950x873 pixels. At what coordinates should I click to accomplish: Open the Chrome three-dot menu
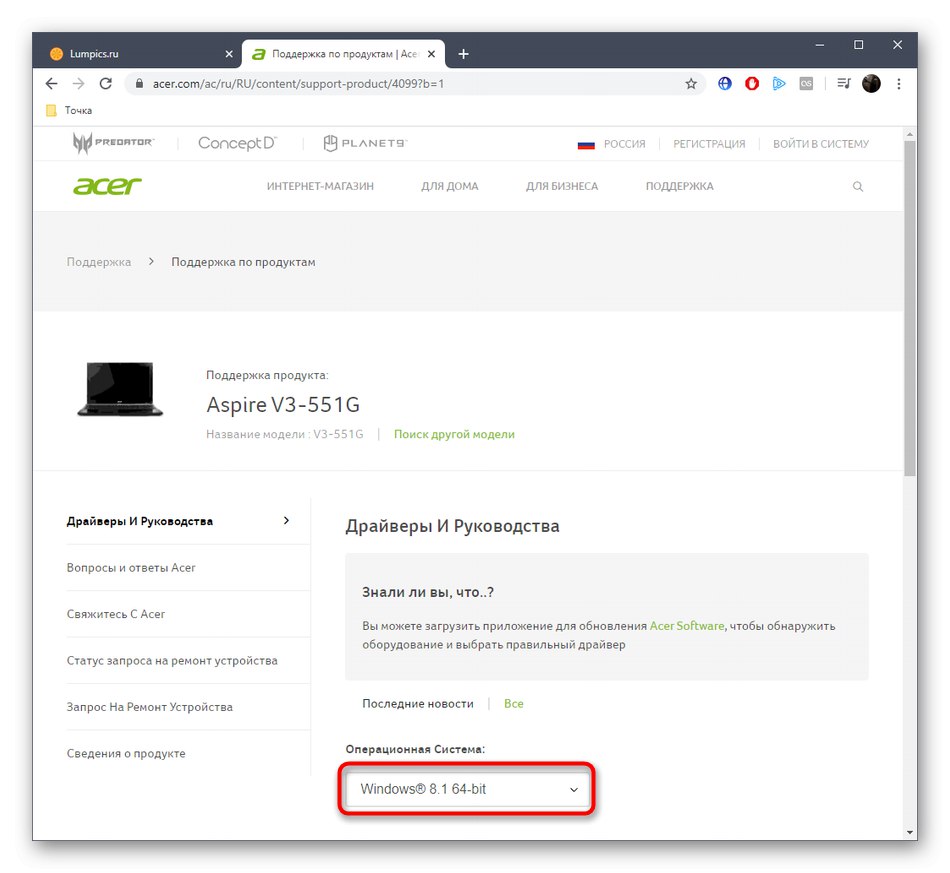(899, 84)
